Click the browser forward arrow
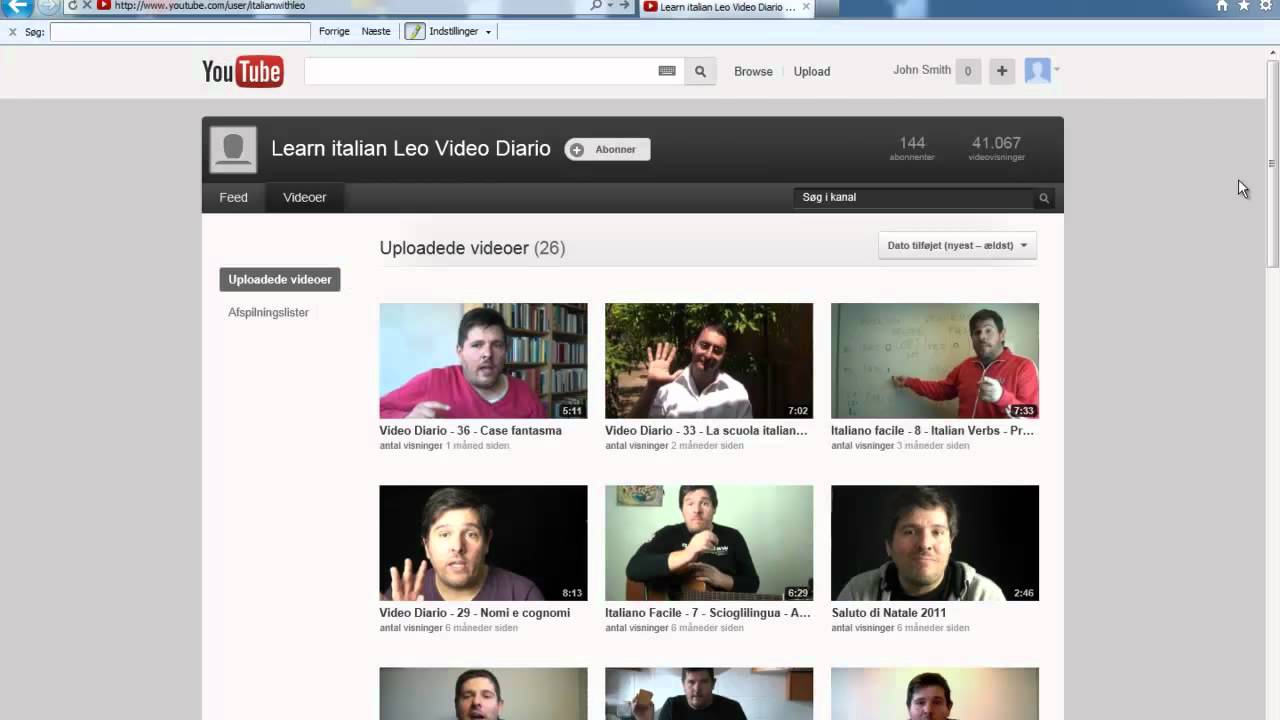 click(47, 6)
